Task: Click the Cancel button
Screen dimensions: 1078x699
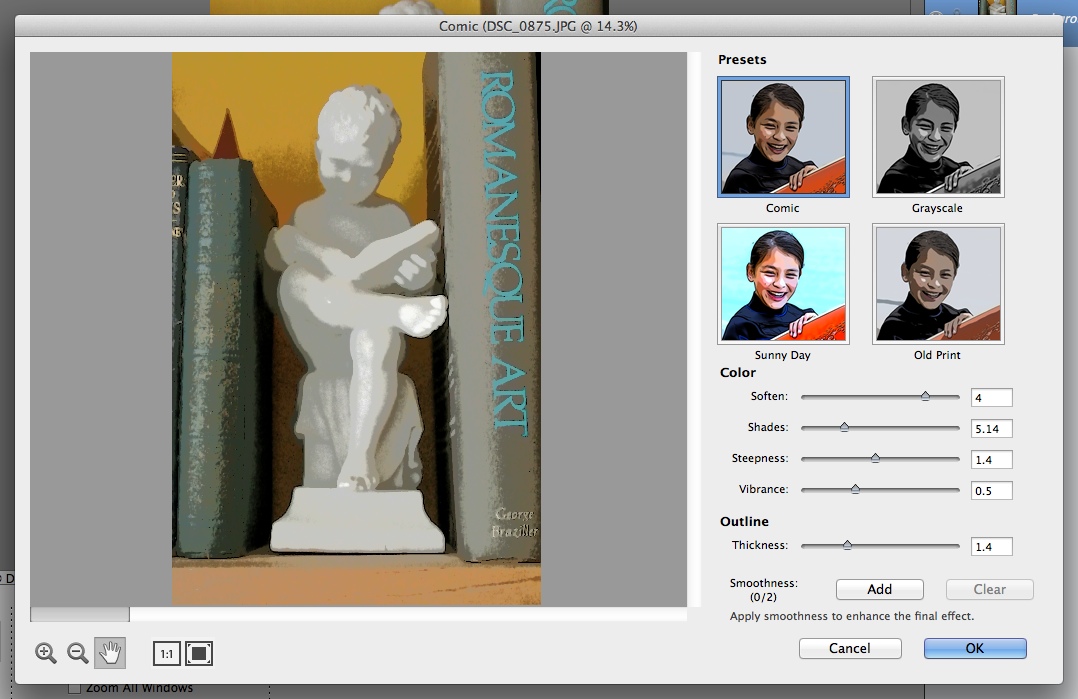Action: (850, 648)
